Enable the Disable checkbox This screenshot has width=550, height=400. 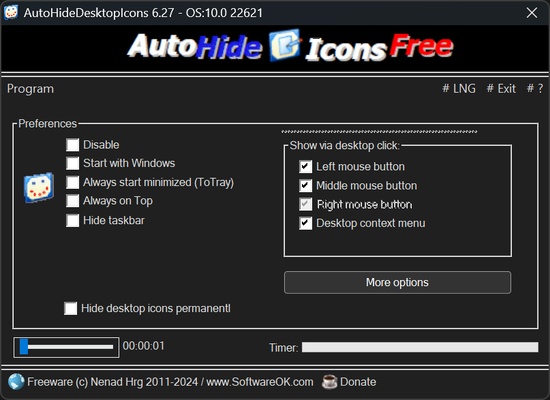point(73,145)
